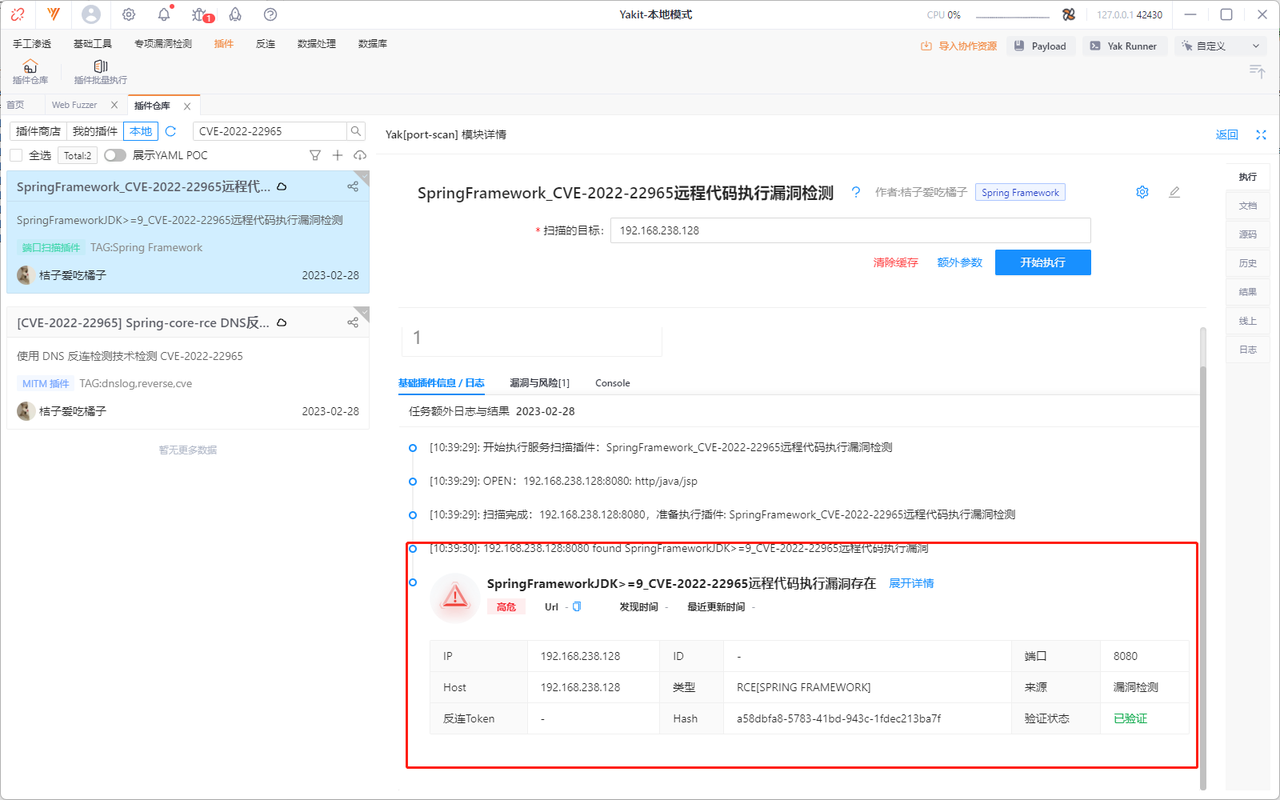Click the engine status icon beside CPU meter
This screenshot has height=800, width=1280.
(1068, 15)
